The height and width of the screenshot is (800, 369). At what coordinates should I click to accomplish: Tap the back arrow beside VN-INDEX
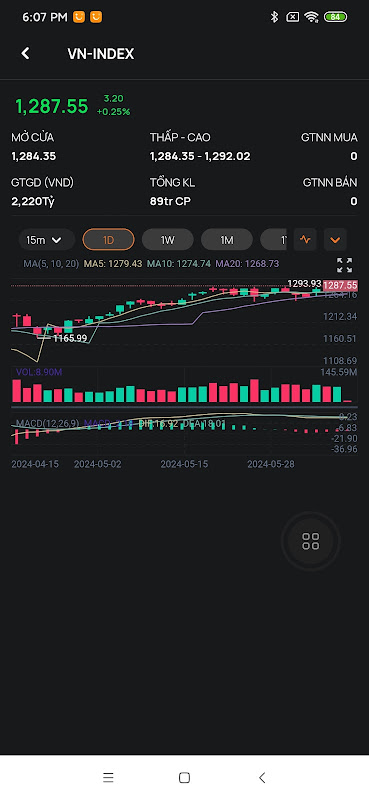pos(25,53)
